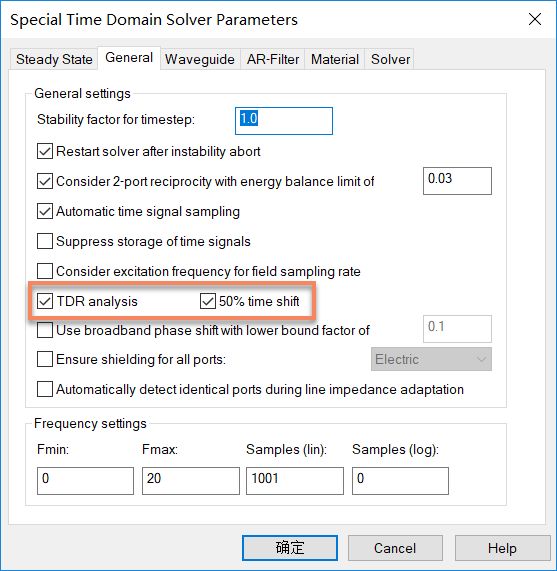Screen dimensions: 557x571
Task: Click the Samples (lin) field
Action: pyautogui.click(x=295, y=481)
